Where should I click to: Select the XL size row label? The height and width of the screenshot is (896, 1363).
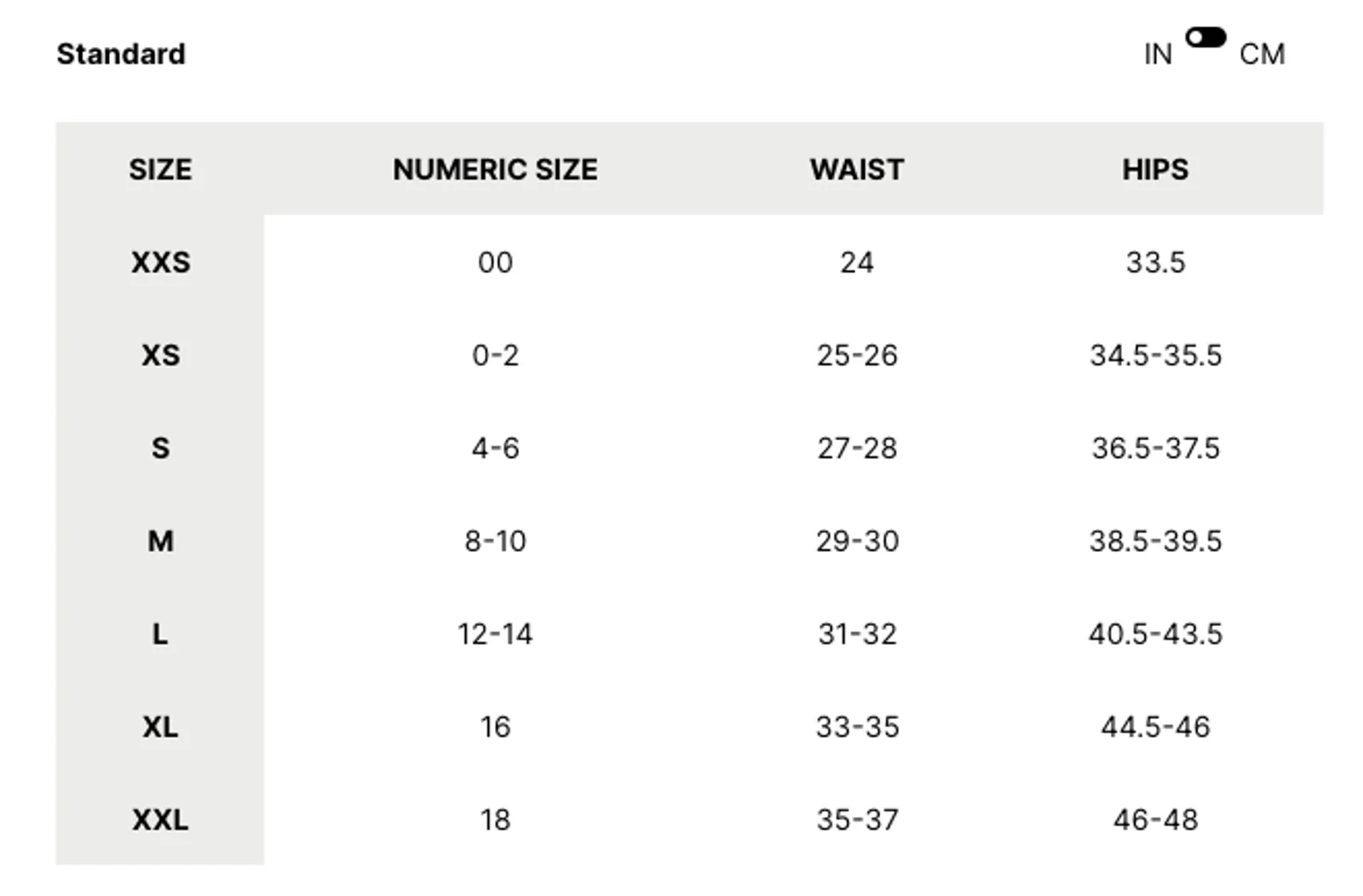click(x=160, y=727)
